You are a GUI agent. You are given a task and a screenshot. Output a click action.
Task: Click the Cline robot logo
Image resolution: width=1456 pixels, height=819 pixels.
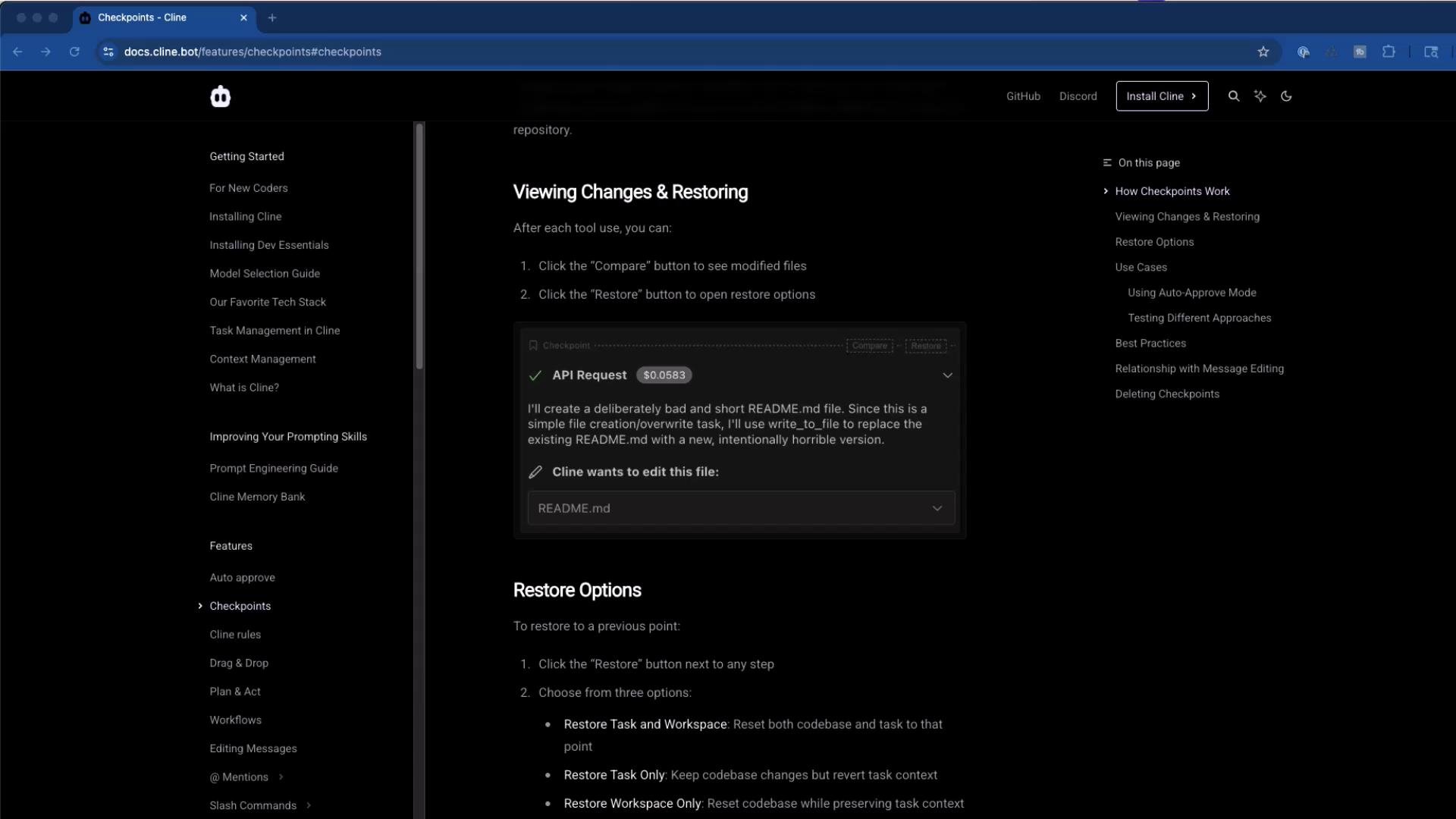(x=220, y=96)
